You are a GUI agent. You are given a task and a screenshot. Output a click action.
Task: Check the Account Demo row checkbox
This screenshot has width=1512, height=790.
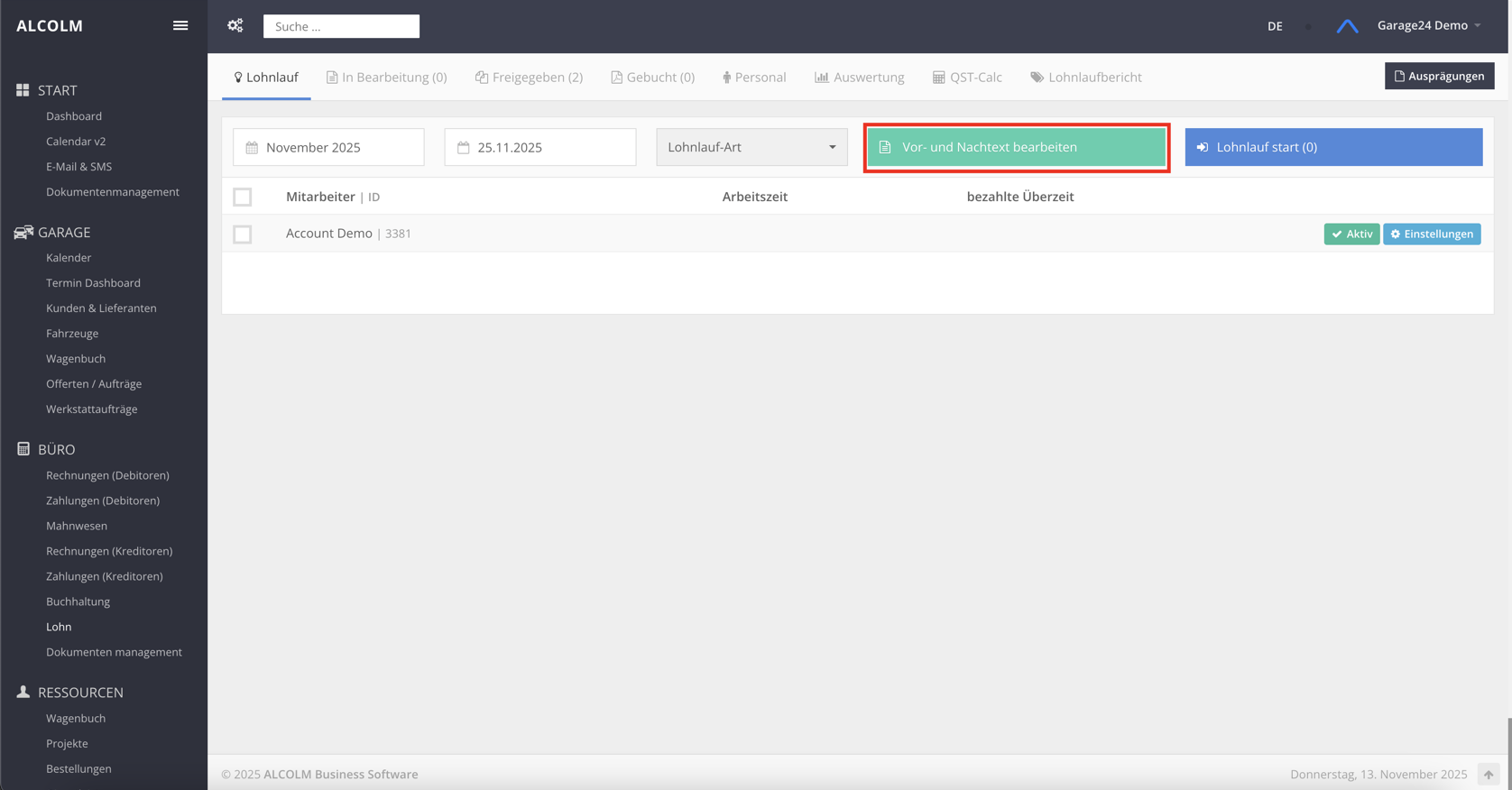[243, 234]
